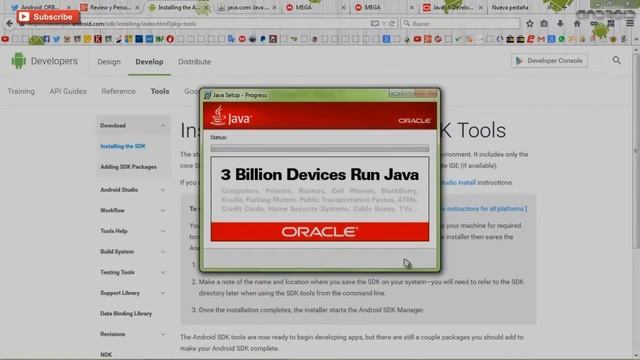Open the PayPal bookmark icon

(x=262, y=39)
